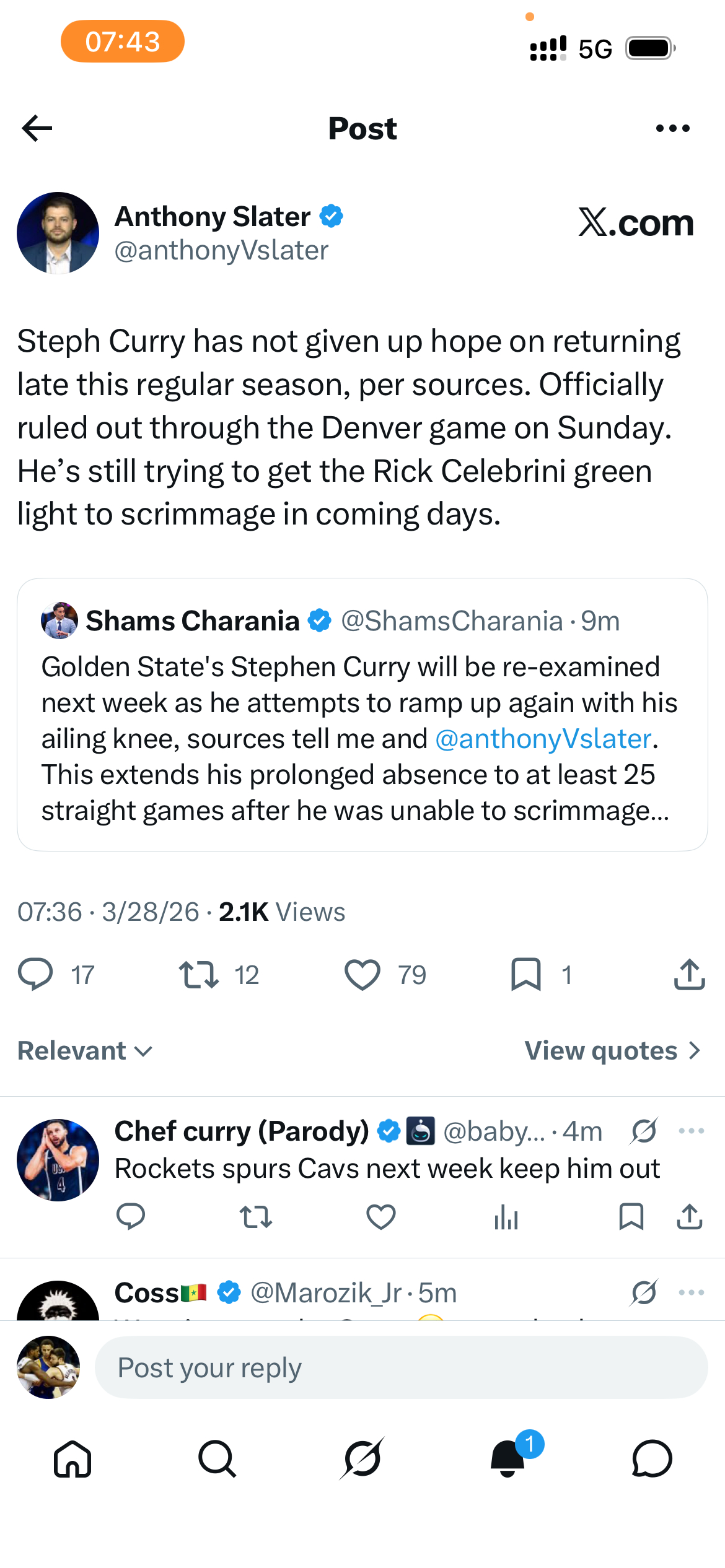View analytics on Chef curry reply
725x1568 pixels.
click(506, 1217)
